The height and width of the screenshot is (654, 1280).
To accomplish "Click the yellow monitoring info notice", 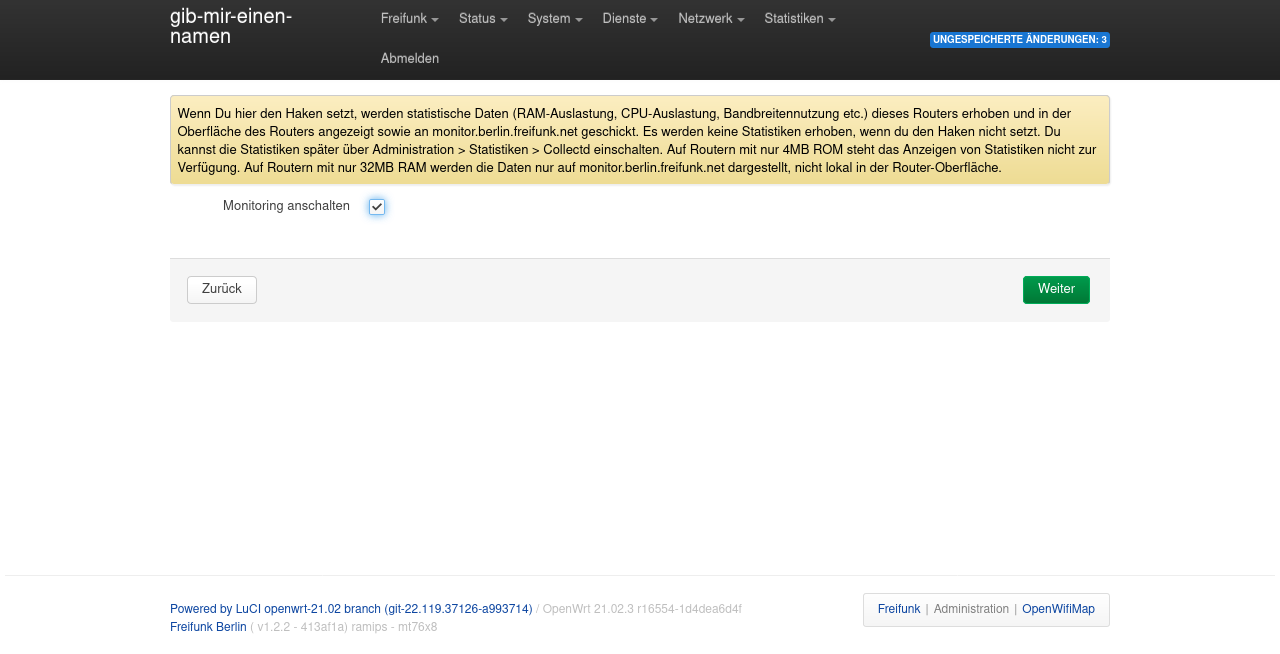I will [x=639, y=140].
